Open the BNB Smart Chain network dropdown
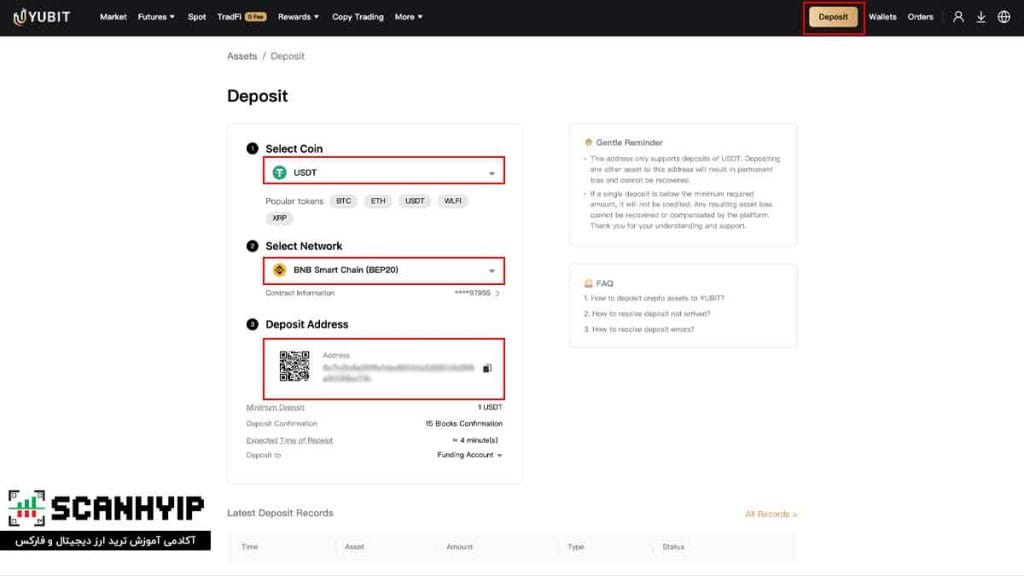1024x576 pixels. (384, 270)
